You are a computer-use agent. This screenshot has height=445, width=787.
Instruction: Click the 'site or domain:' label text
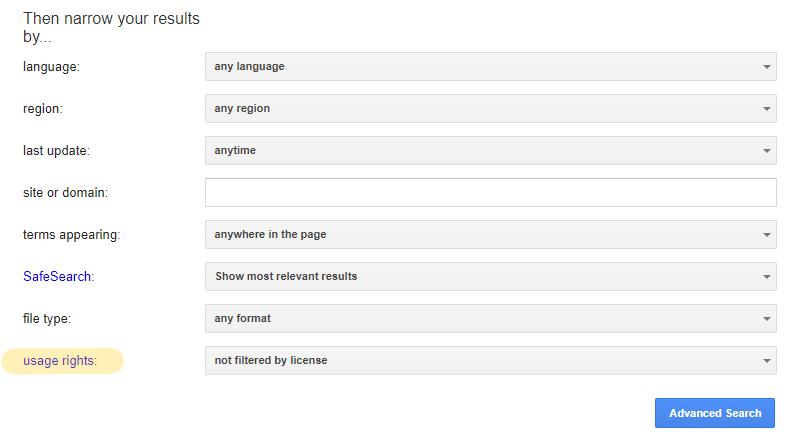[x=65, y=193]
